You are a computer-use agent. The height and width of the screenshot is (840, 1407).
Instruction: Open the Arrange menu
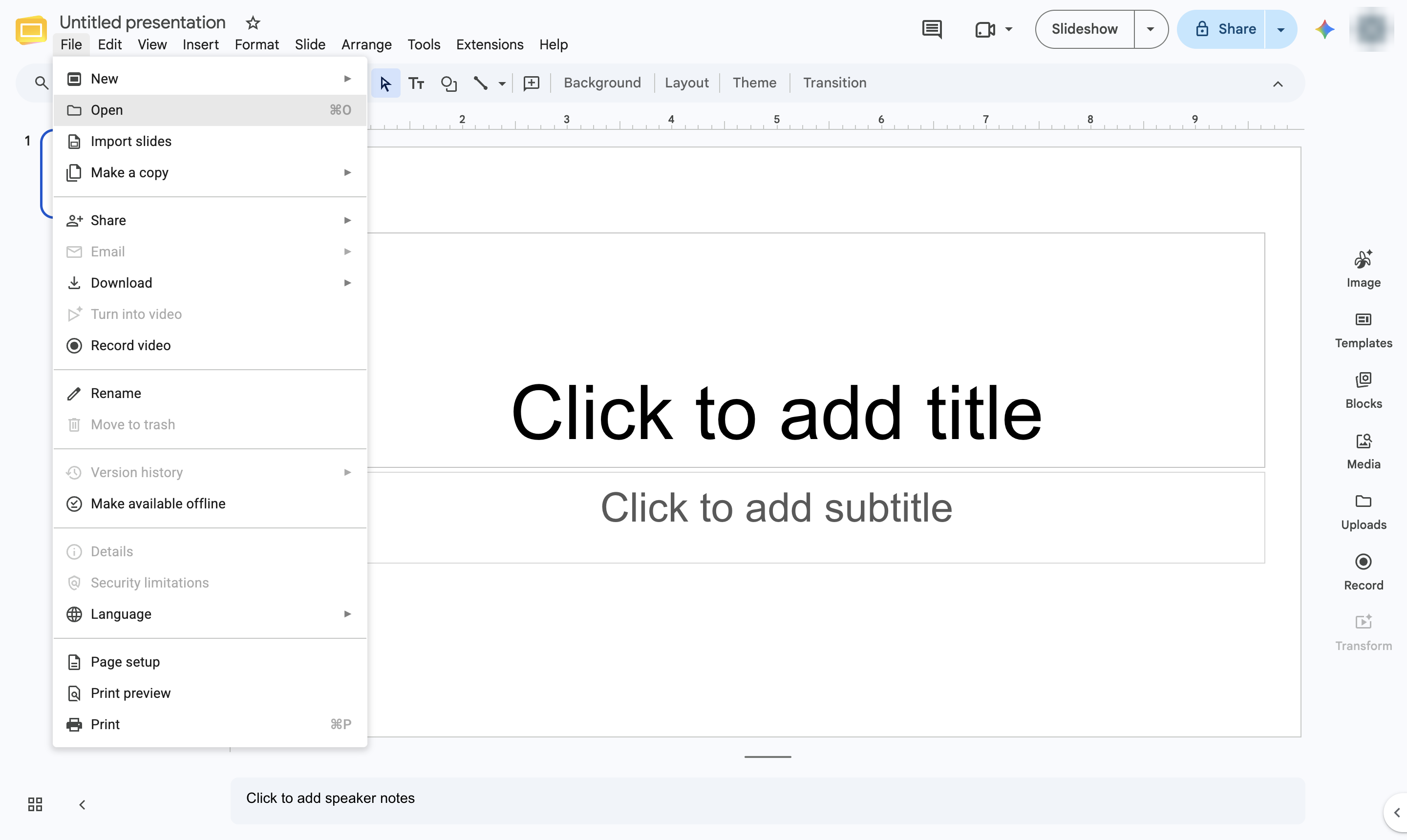[x=366, y=45]
